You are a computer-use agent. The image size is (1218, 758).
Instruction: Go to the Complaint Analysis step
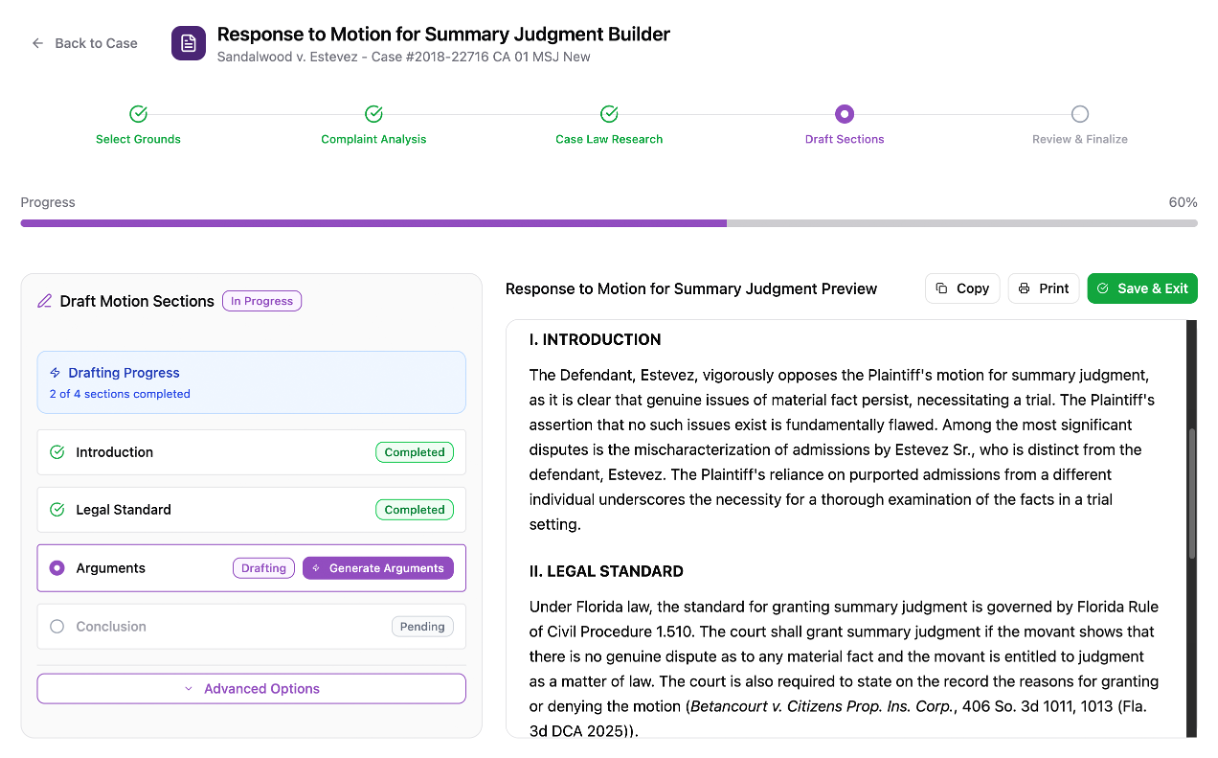coord(373,114)
